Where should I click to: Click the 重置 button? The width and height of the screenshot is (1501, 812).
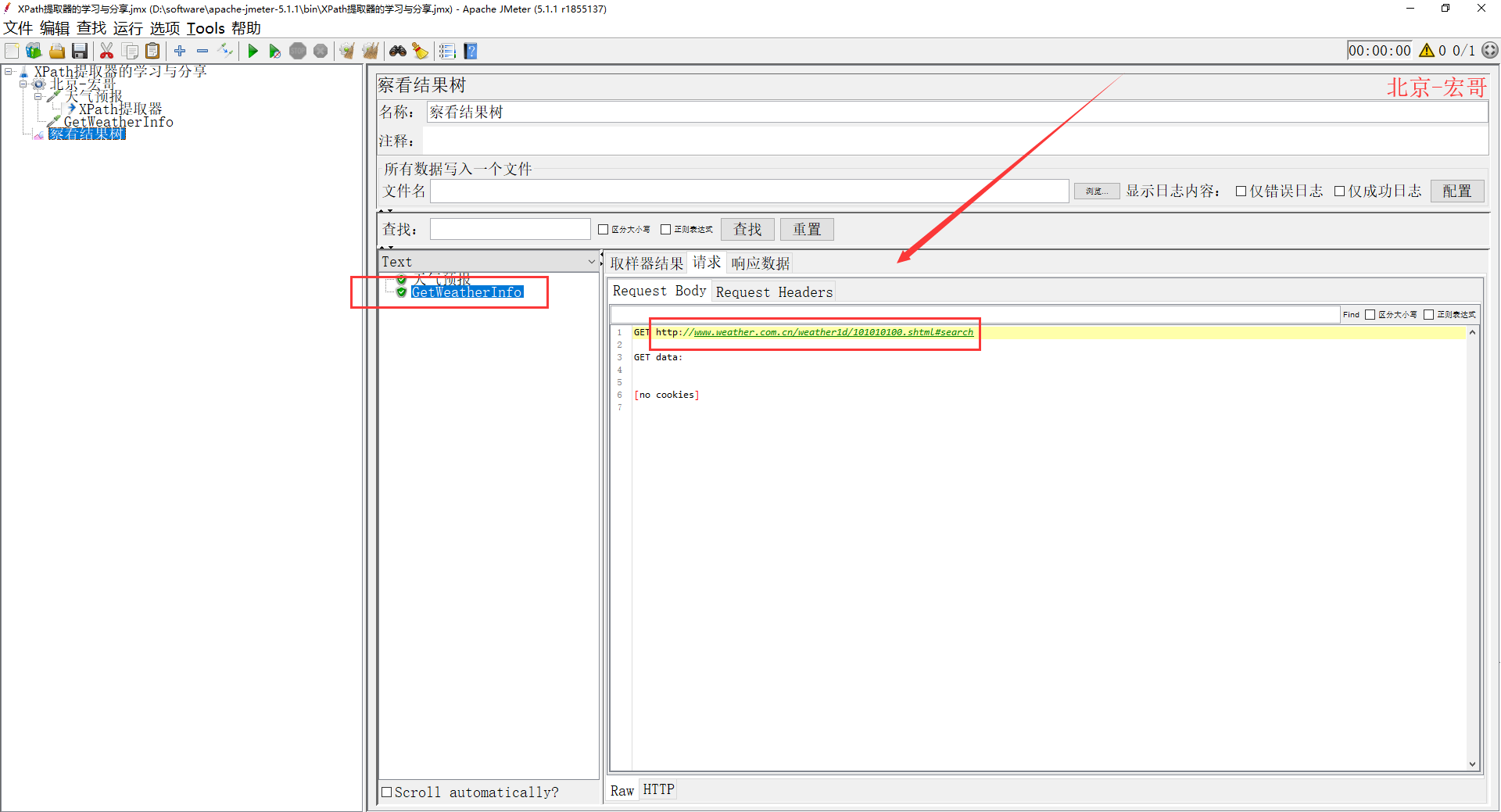click(x=806, y=228)
